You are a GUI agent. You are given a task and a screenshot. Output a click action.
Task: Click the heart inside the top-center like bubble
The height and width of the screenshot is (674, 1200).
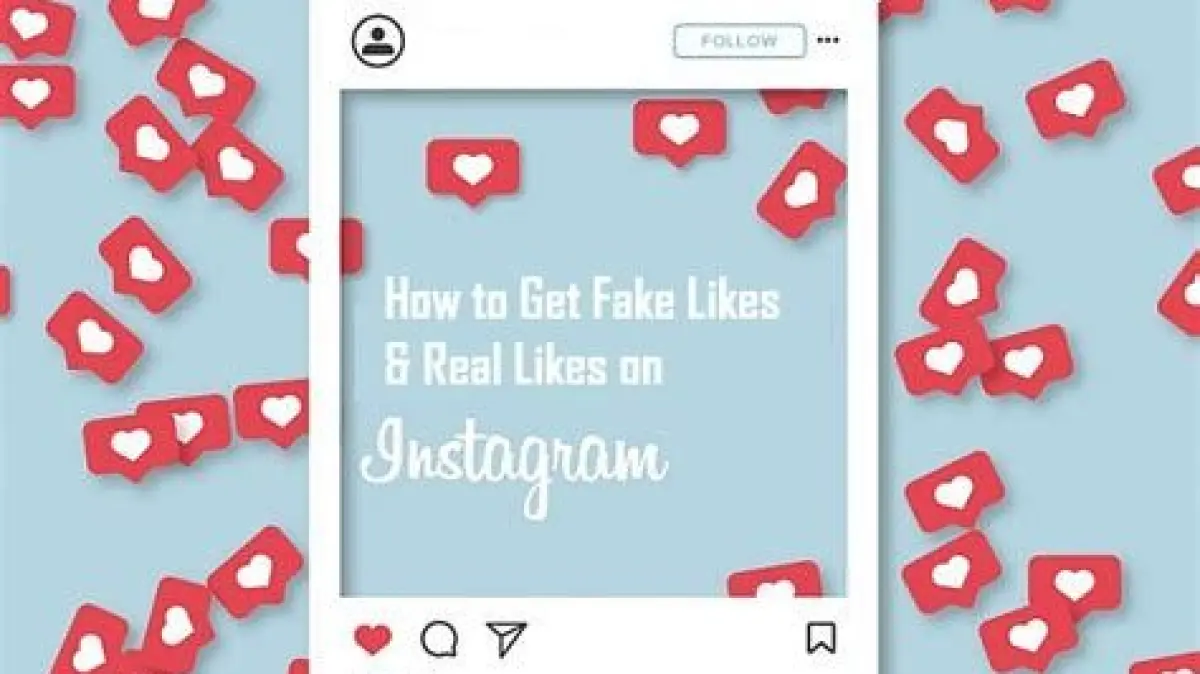(680, 128)
